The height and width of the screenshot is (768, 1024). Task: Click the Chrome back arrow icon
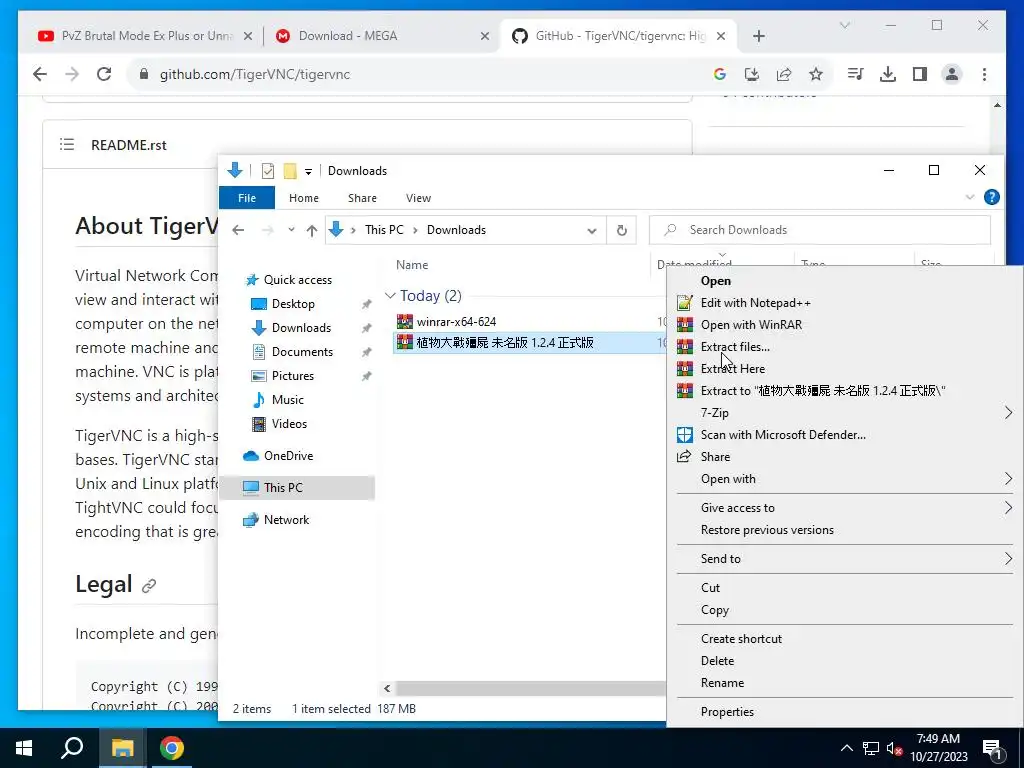pyautogui.click(x=40, y=74)
